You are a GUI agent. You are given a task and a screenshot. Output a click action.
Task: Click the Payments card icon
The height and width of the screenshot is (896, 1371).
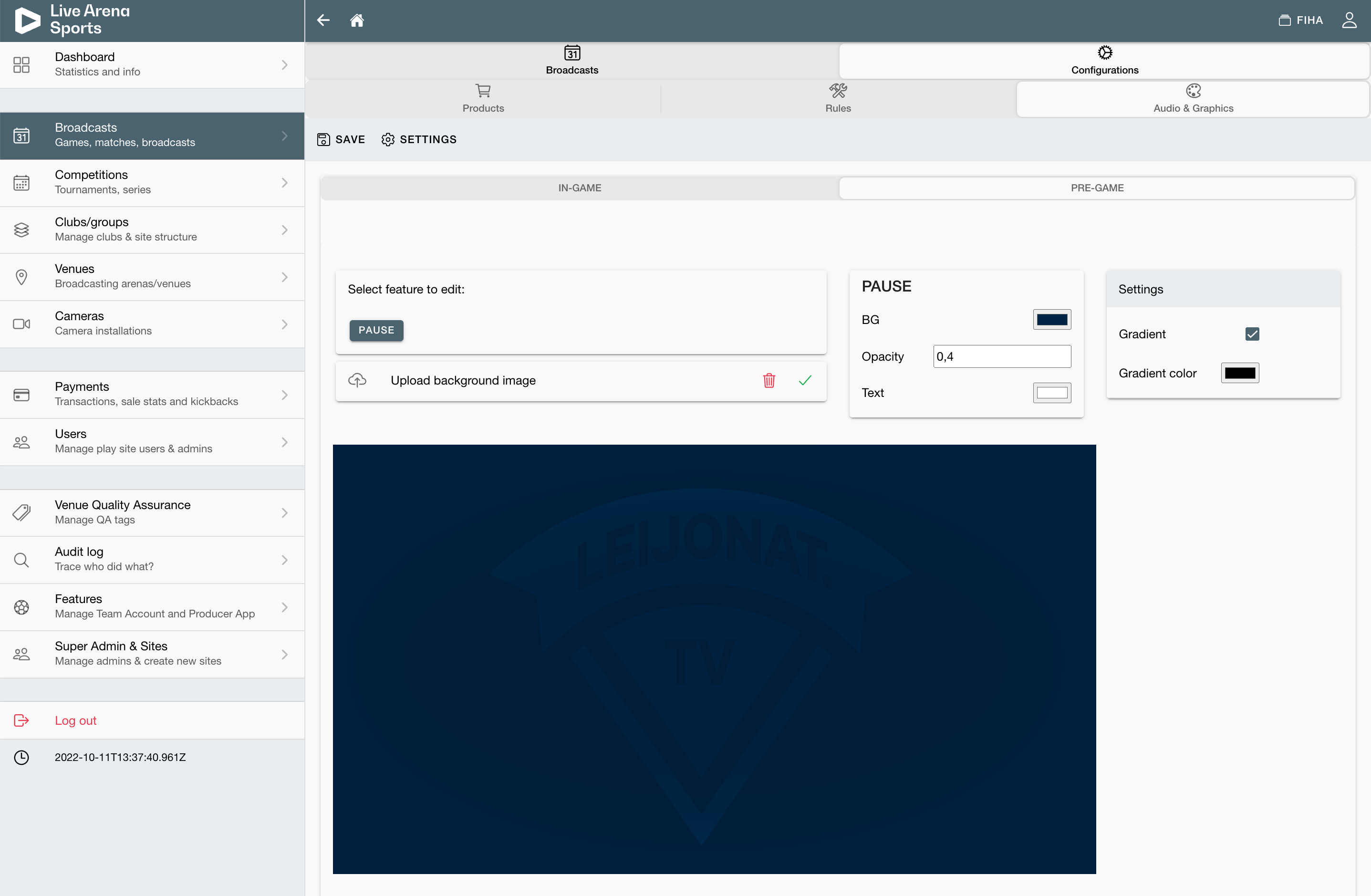[21, 395]
